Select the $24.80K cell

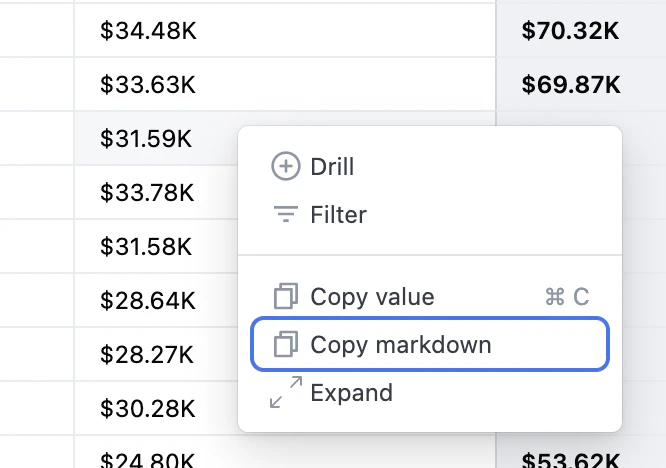point(285,454)
